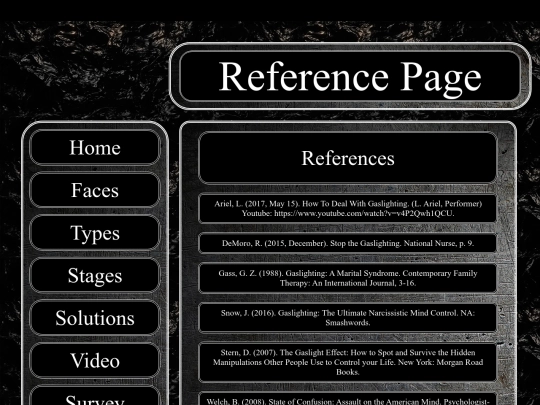540x405 pixels.
Task: Click the Reference Page title banner
Action: (x=350, y=76)
